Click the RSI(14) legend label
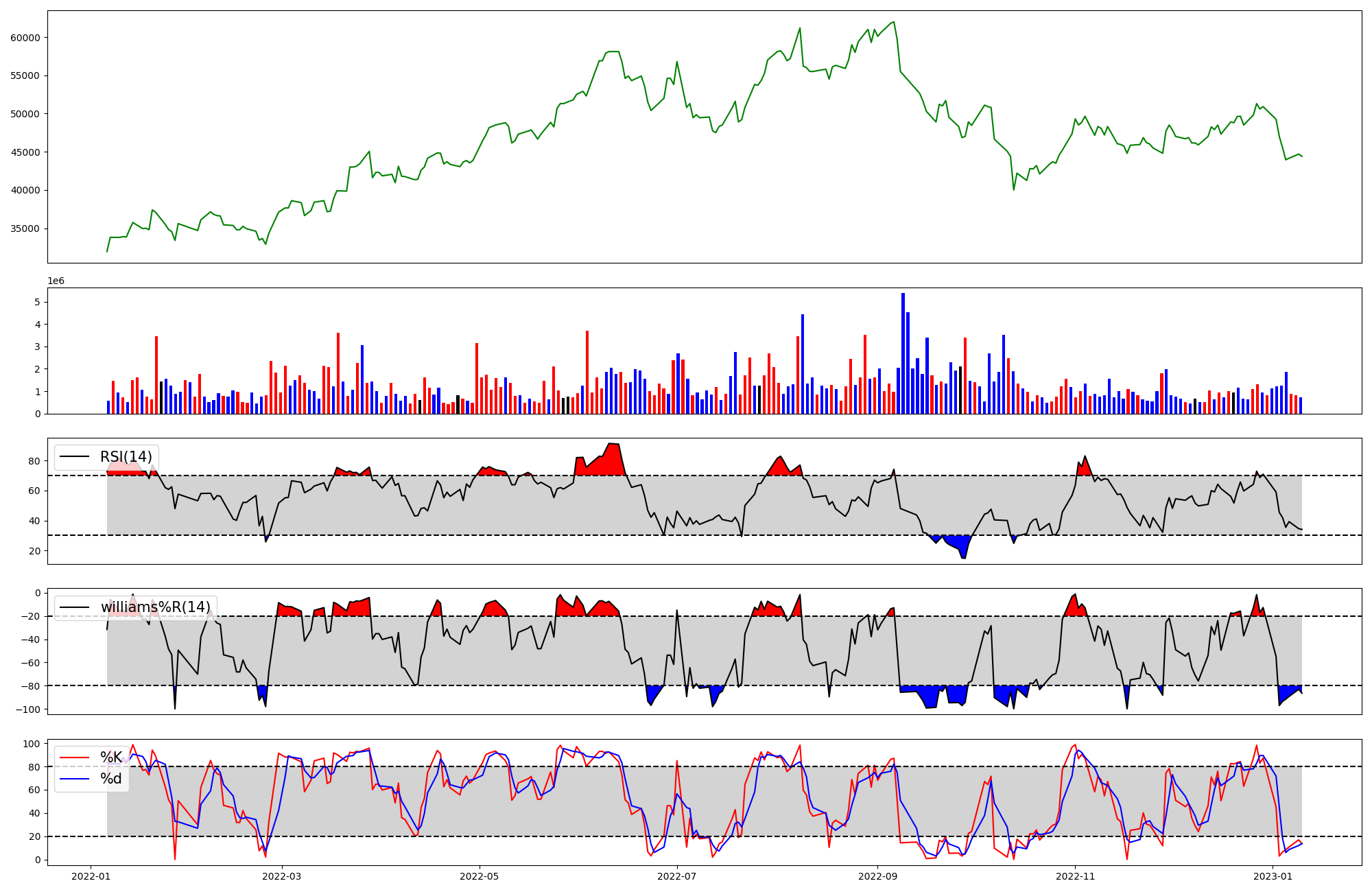This screenshot has height=892, width=1372. [x=126, y=457]
